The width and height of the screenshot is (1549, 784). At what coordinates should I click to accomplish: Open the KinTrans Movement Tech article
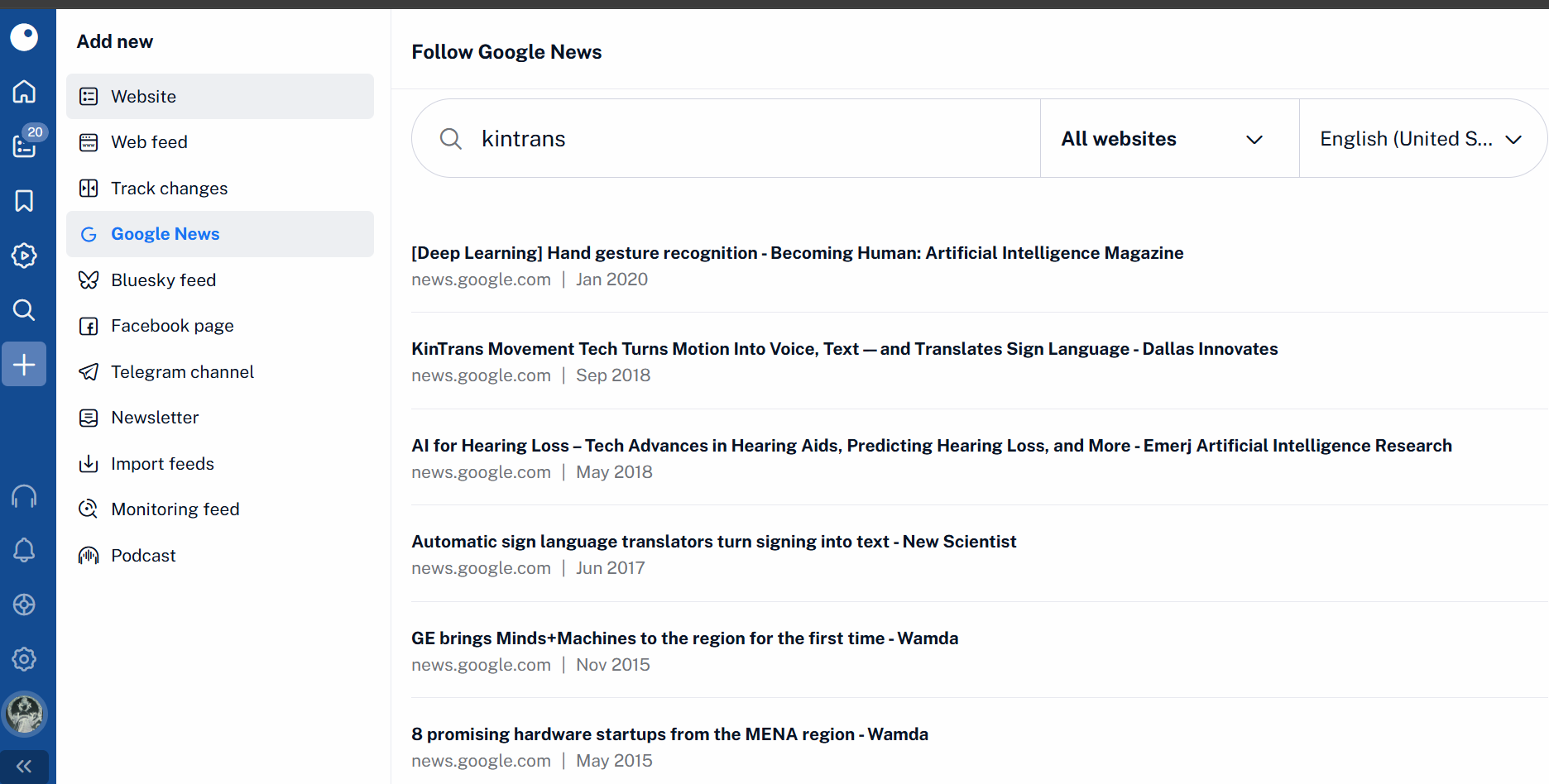click(845, 349)
